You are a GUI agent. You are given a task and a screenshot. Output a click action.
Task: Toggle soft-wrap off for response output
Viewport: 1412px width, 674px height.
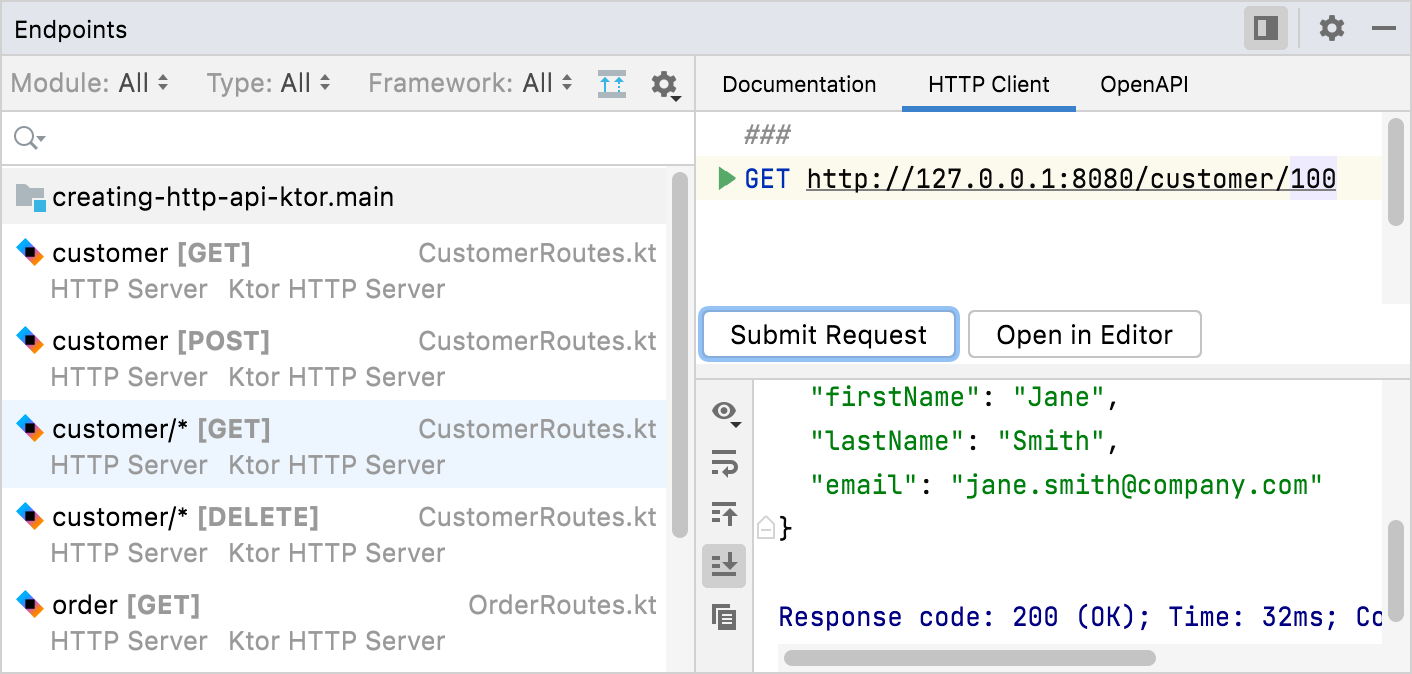(723, 464)
